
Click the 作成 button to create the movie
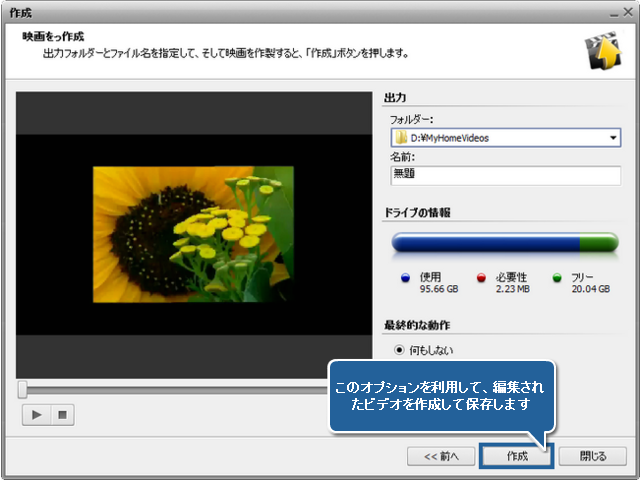516,456
